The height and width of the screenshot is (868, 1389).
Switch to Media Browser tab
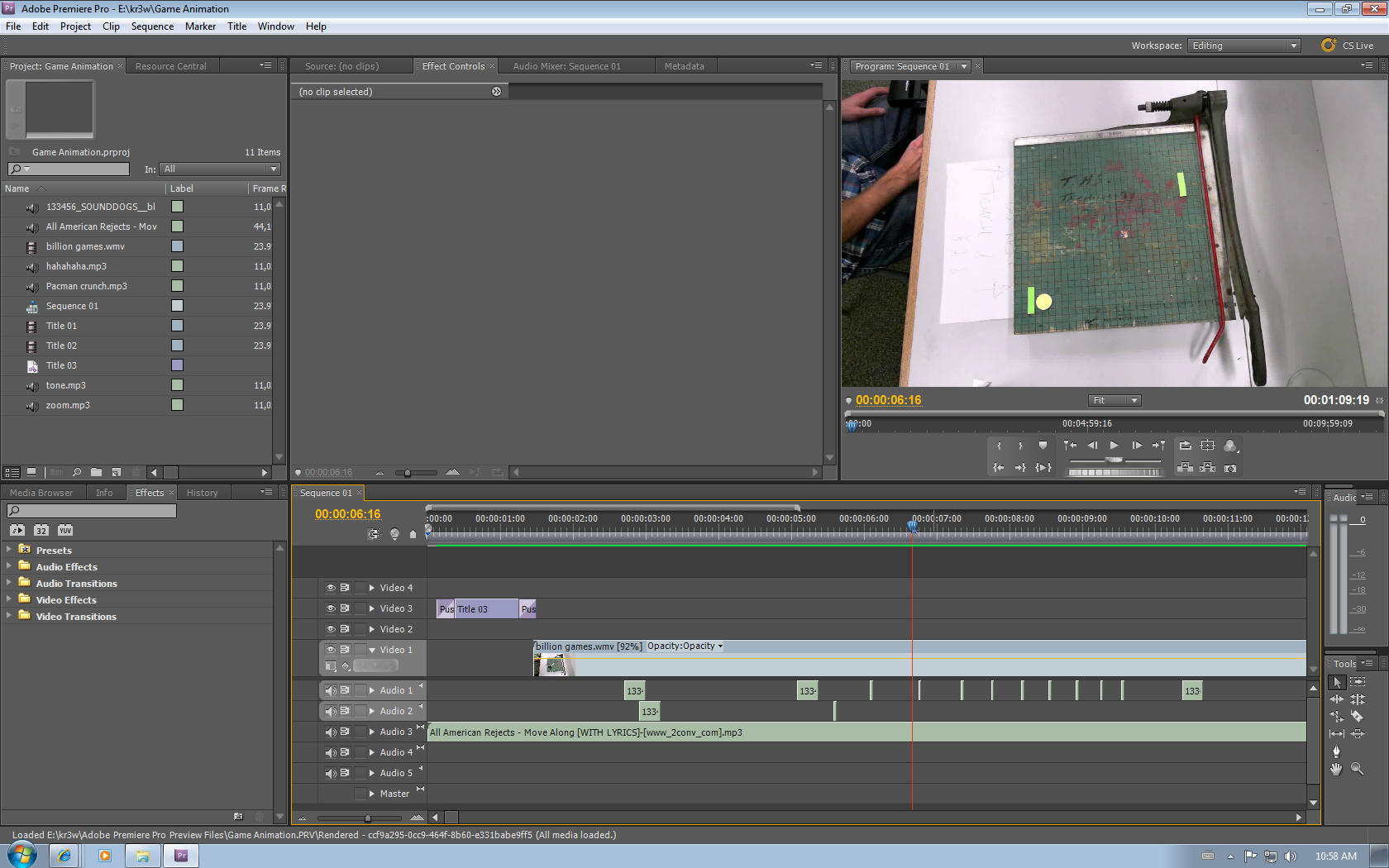tap(41, 493)
